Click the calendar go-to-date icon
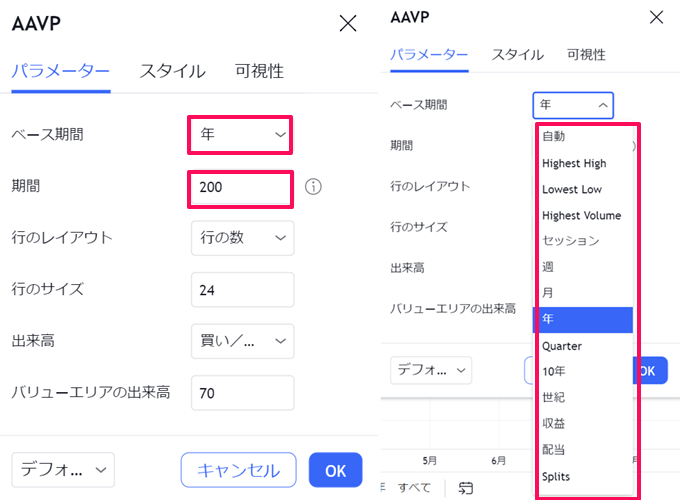The image size is (680, 500). [x=465, y=488]
